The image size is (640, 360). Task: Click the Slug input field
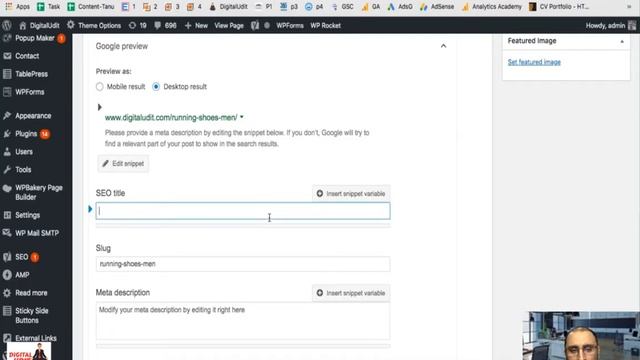coord(243,264)
